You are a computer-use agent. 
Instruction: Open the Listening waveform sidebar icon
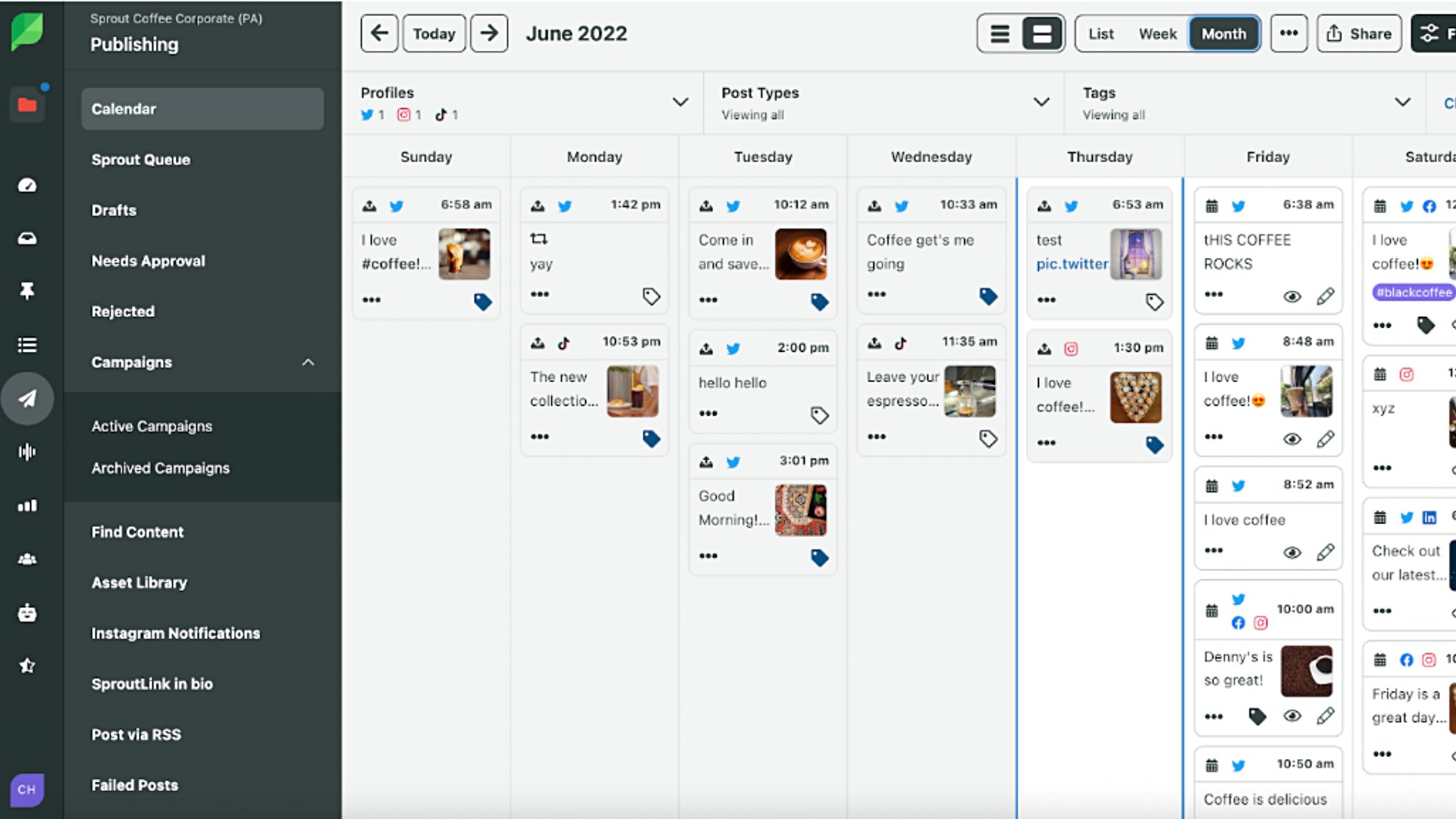tap(27, 452)
